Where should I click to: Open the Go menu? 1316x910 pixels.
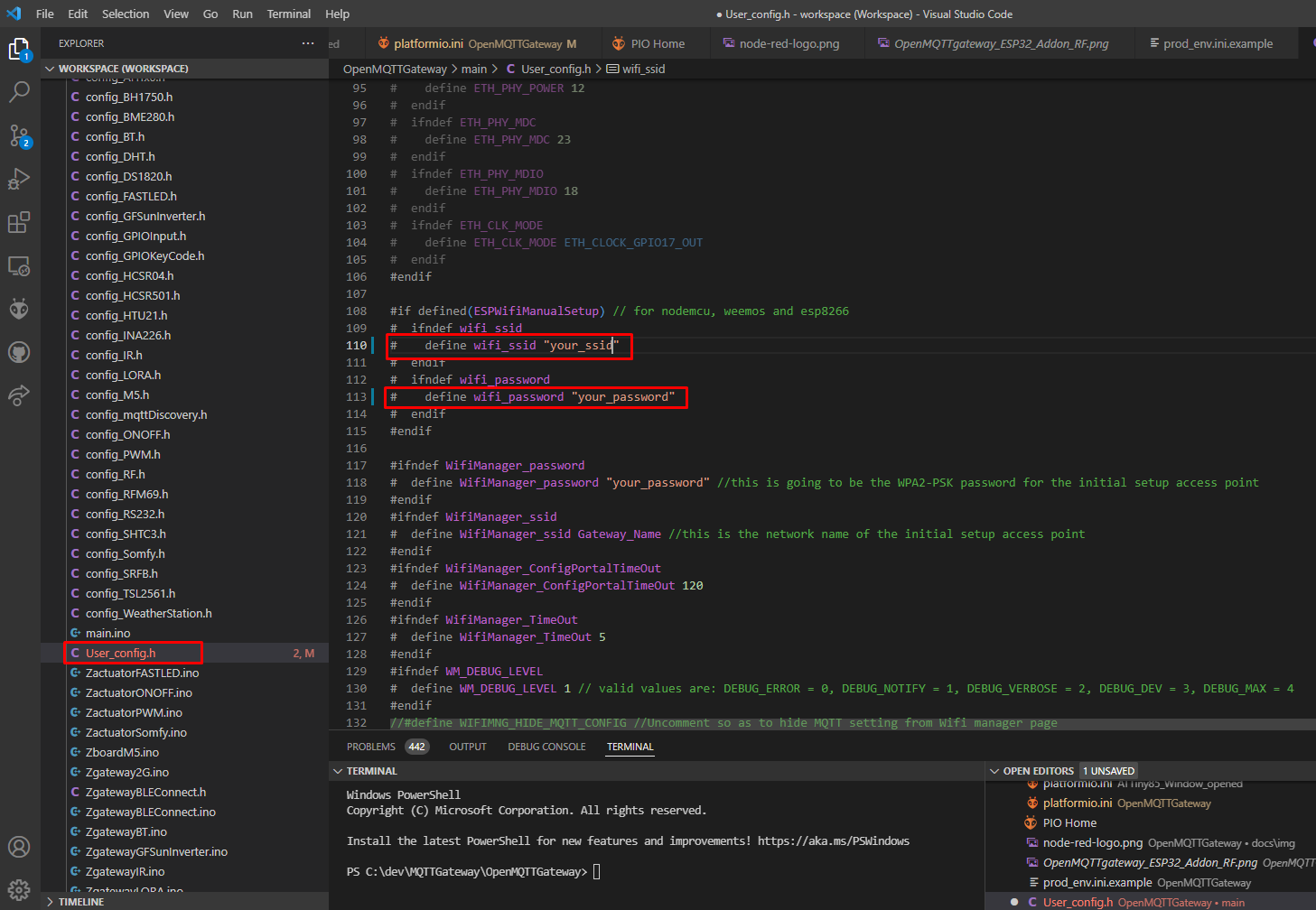pos(210,14)
